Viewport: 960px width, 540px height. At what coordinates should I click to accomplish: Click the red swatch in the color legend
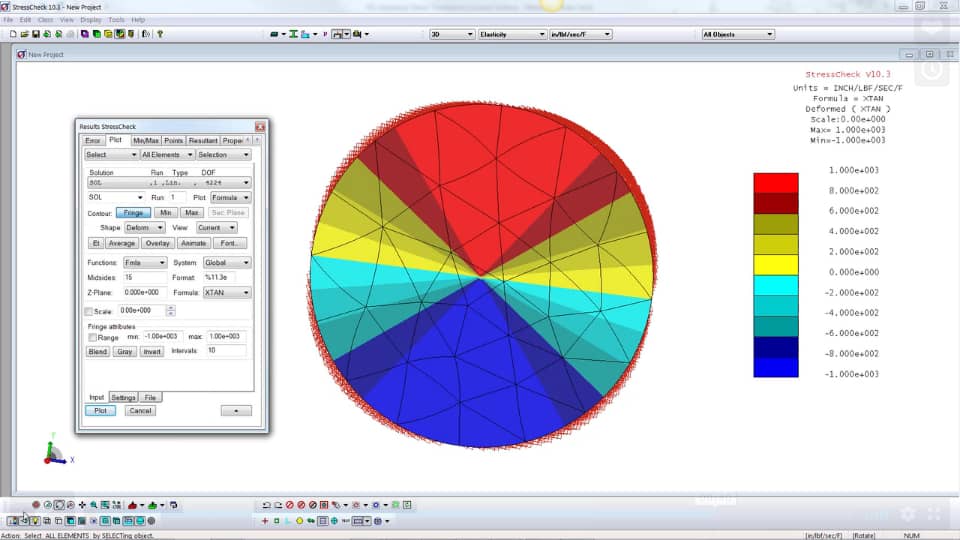click(776, 183)
